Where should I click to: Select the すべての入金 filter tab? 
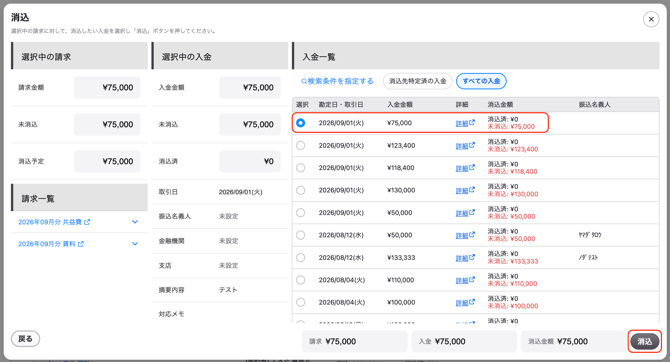[481, 81]
